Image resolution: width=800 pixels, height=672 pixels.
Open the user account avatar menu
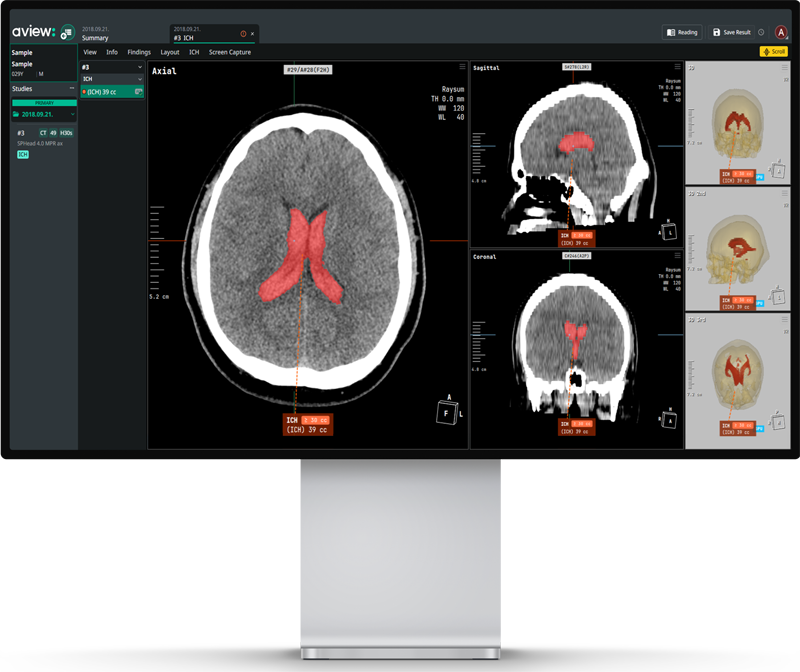pyautogui.click(x=781, y=32)
